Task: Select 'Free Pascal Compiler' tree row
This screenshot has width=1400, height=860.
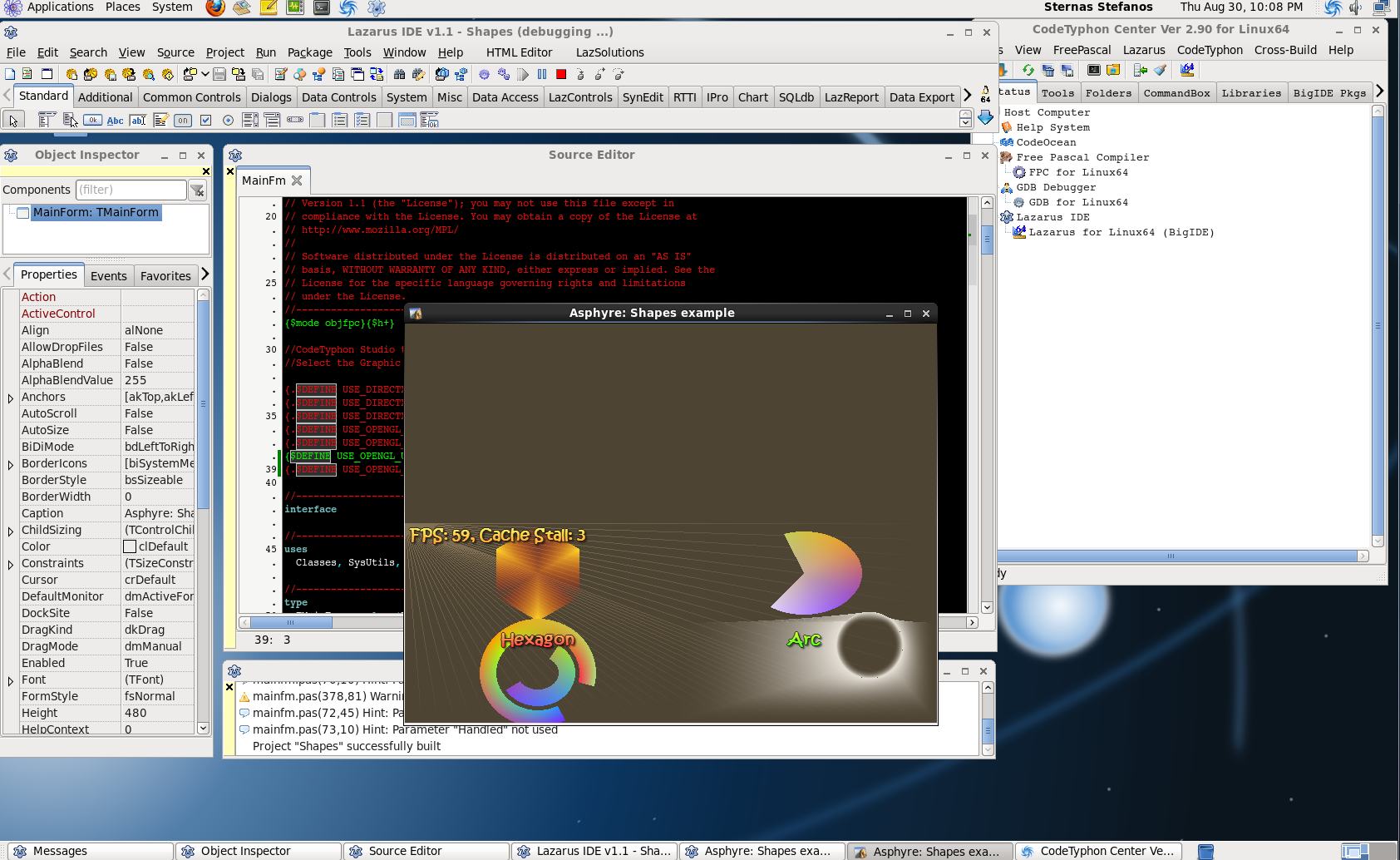Action: tap(1082, 157)
